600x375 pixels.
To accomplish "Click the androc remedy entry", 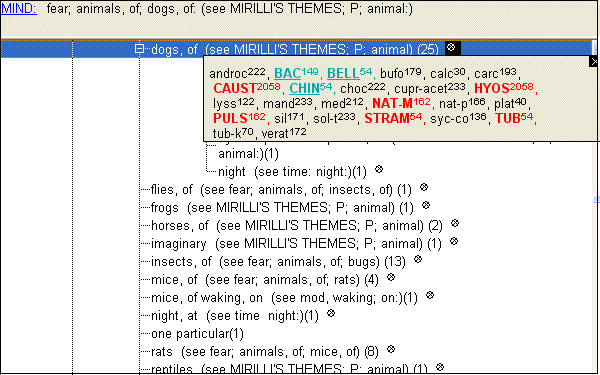I will (238, 73).
